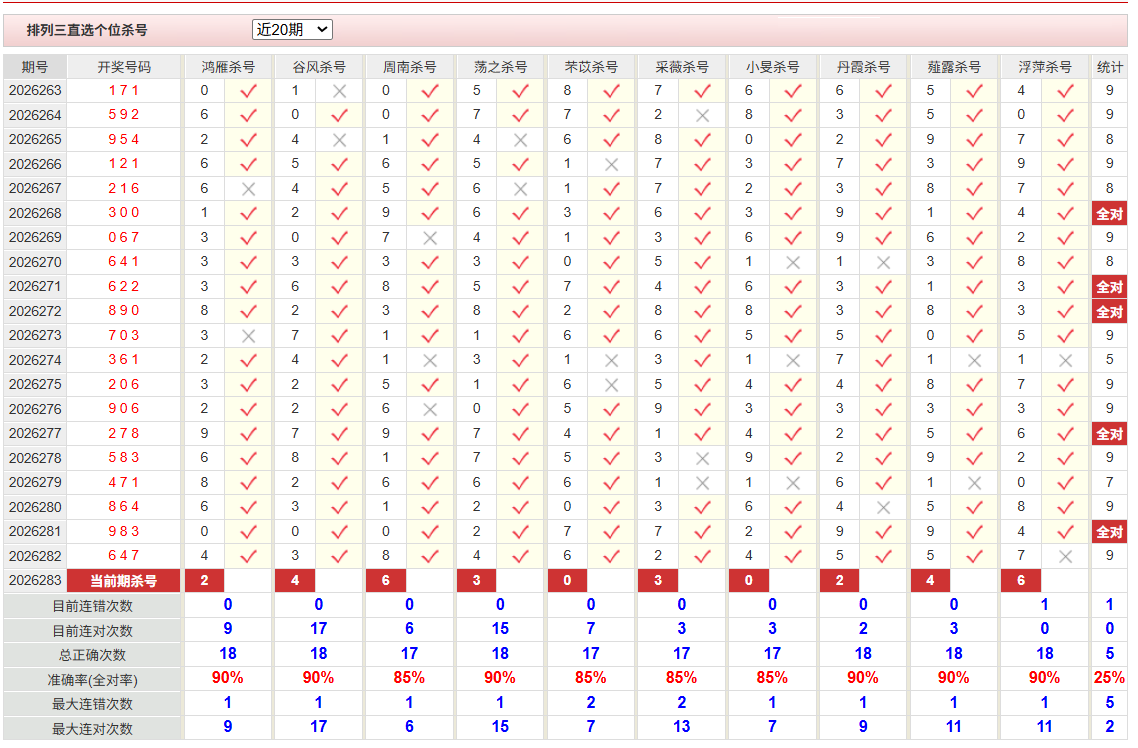Select period number 2026271
The image size is (1138, 748).
(35, 287)
